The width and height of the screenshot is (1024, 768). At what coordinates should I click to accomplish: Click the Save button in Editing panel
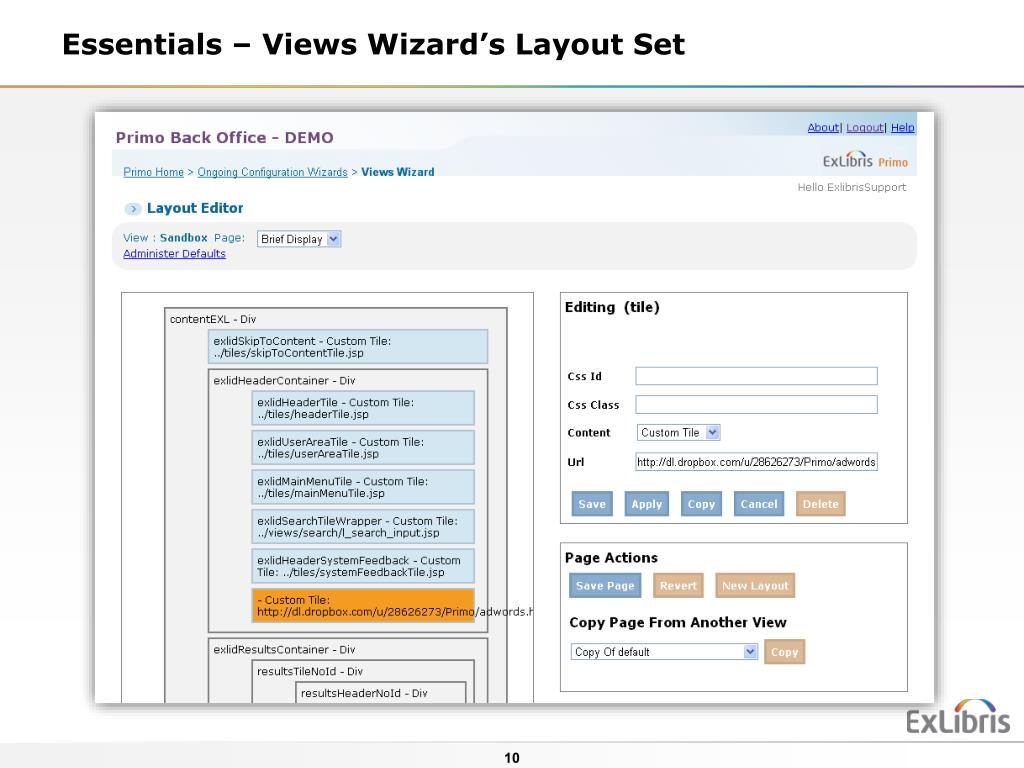[592, 504]
